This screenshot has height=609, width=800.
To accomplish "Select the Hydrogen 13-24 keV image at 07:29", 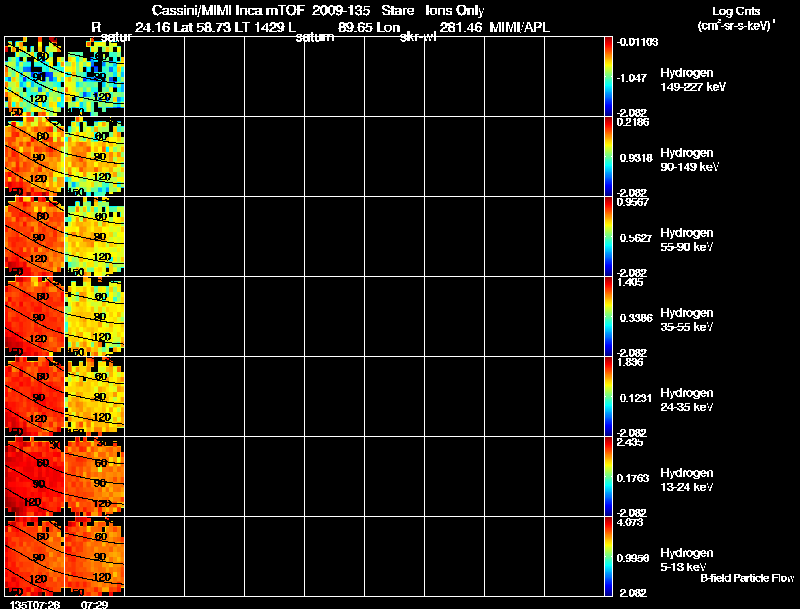I will (95, 476).
